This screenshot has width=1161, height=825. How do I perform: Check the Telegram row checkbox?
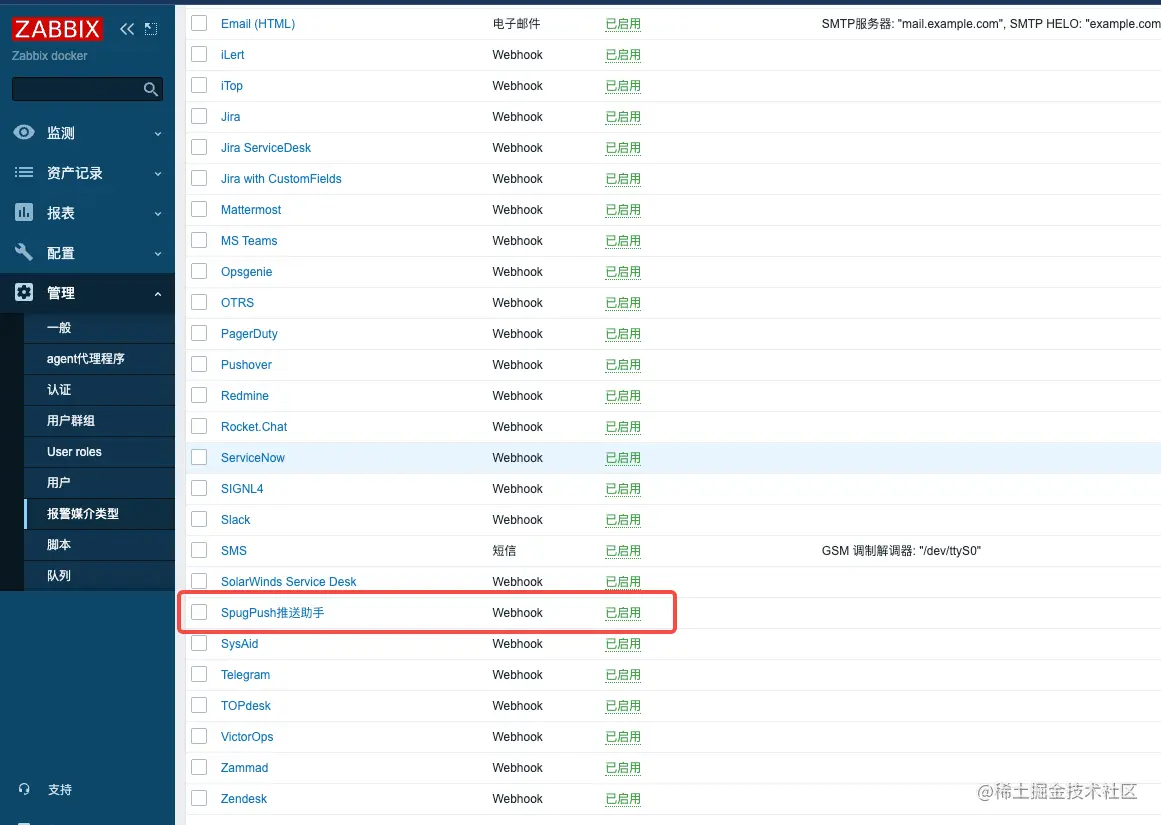point(199,675)
